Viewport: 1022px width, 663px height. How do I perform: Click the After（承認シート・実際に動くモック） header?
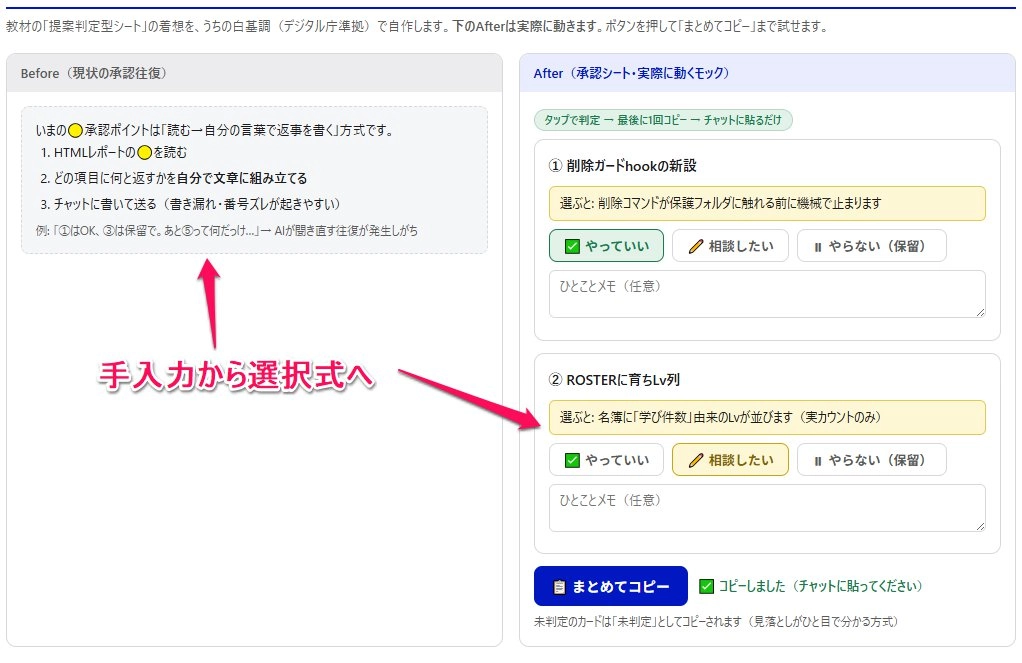767,73
